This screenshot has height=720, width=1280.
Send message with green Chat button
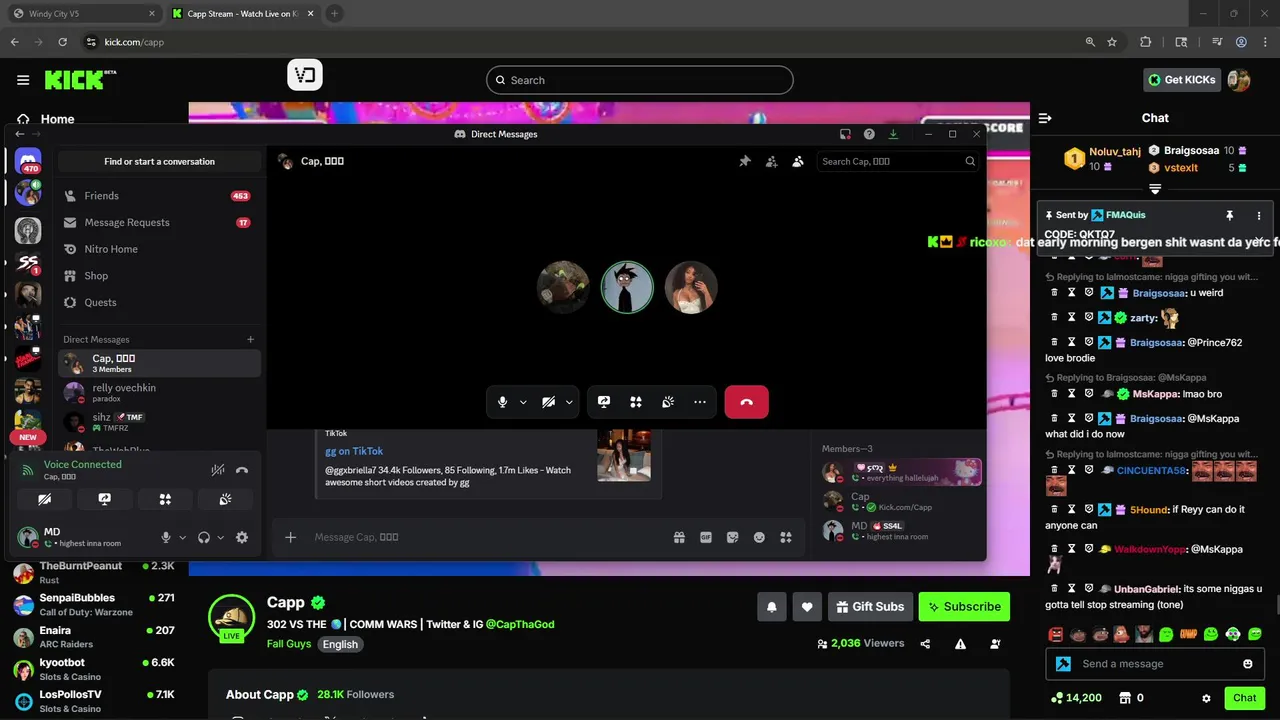tap(1245, 698)
